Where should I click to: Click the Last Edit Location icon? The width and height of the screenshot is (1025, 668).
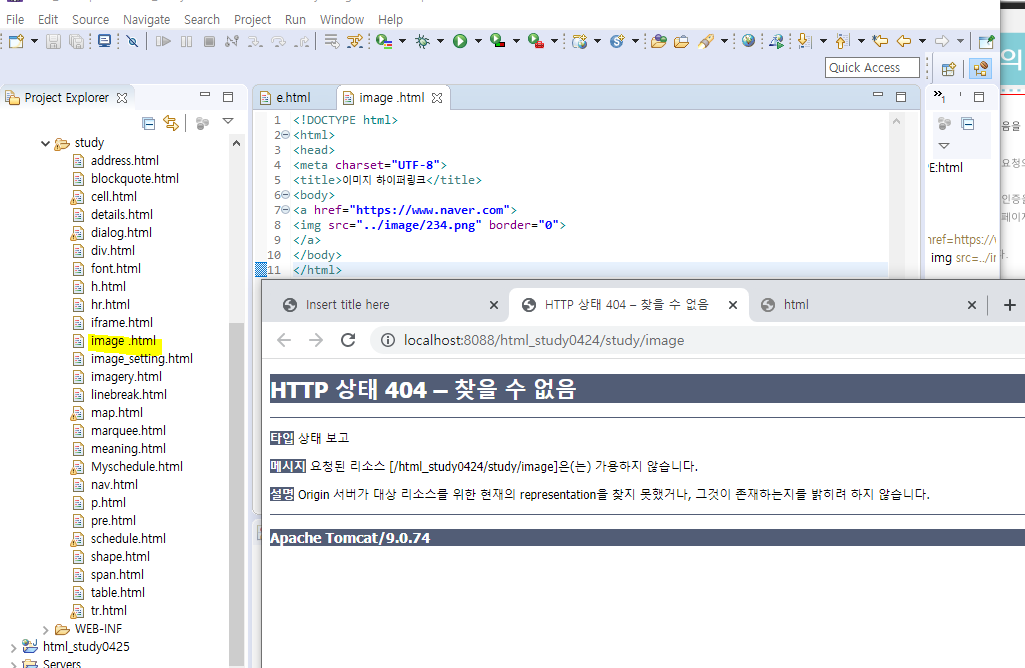click(880, 42)
